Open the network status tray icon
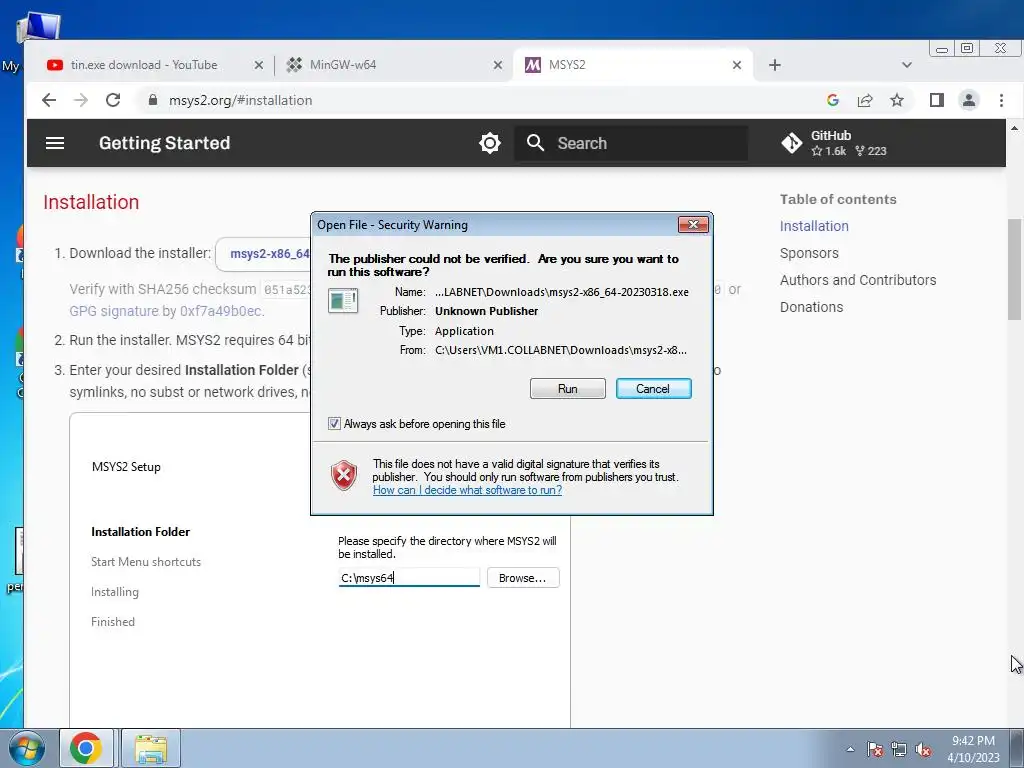 [x=899, y=750]
